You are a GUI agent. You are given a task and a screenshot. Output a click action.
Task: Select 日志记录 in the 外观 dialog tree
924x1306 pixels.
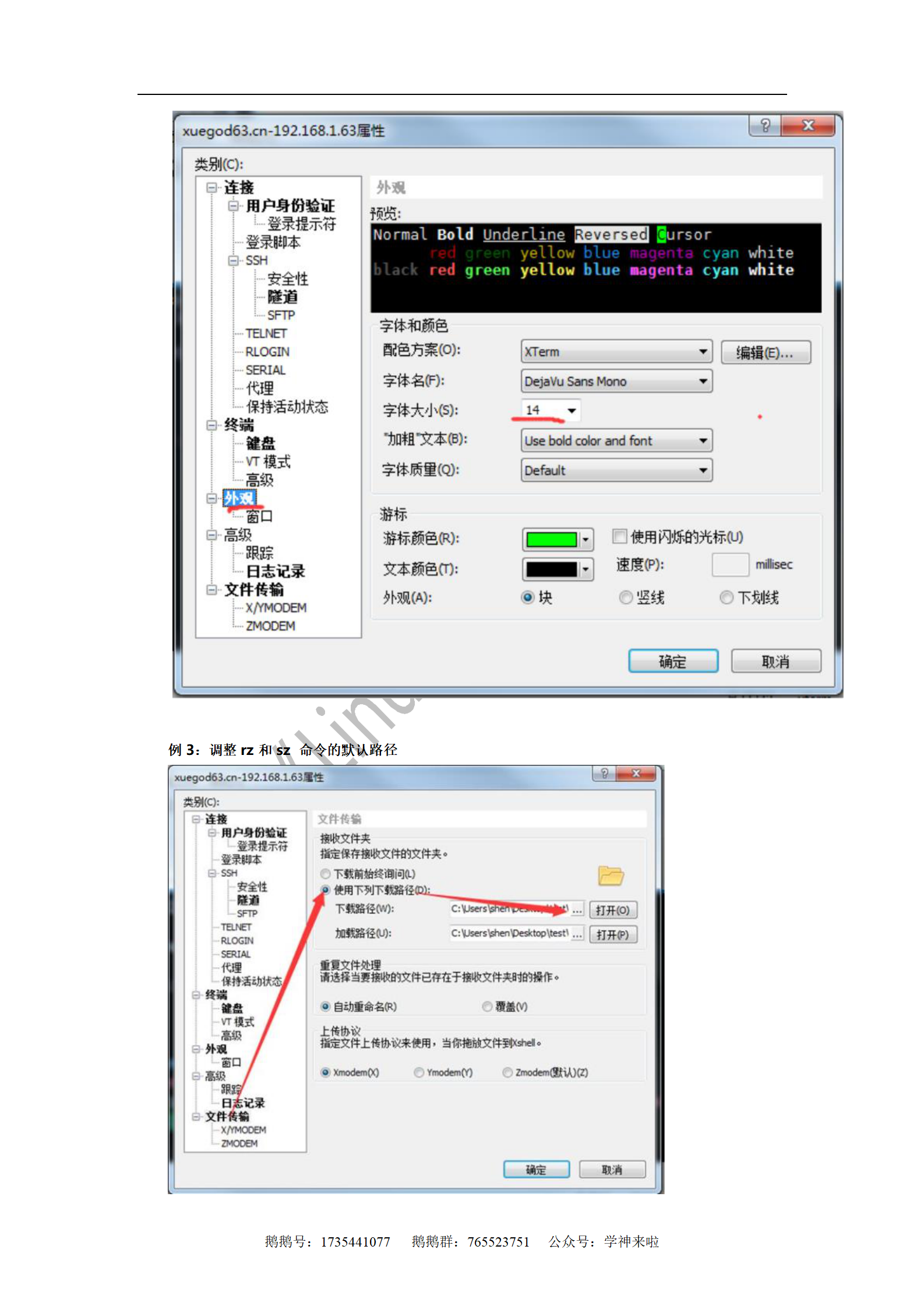pos(276,571)
